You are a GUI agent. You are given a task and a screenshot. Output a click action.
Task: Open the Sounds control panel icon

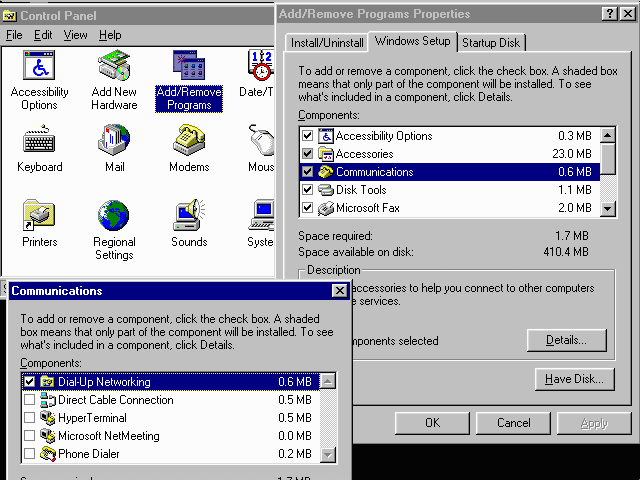tap(189, 217)
